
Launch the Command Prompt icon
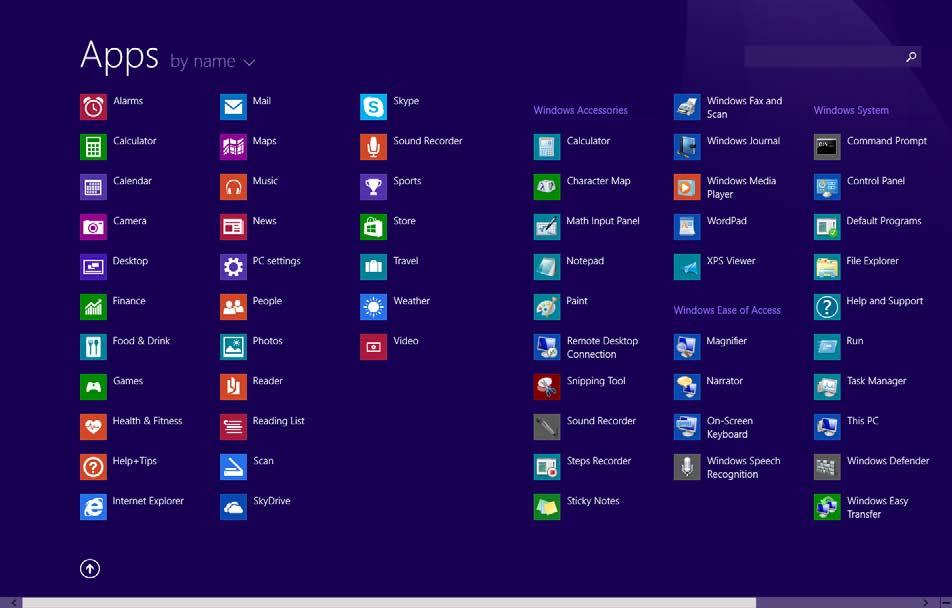827,147
